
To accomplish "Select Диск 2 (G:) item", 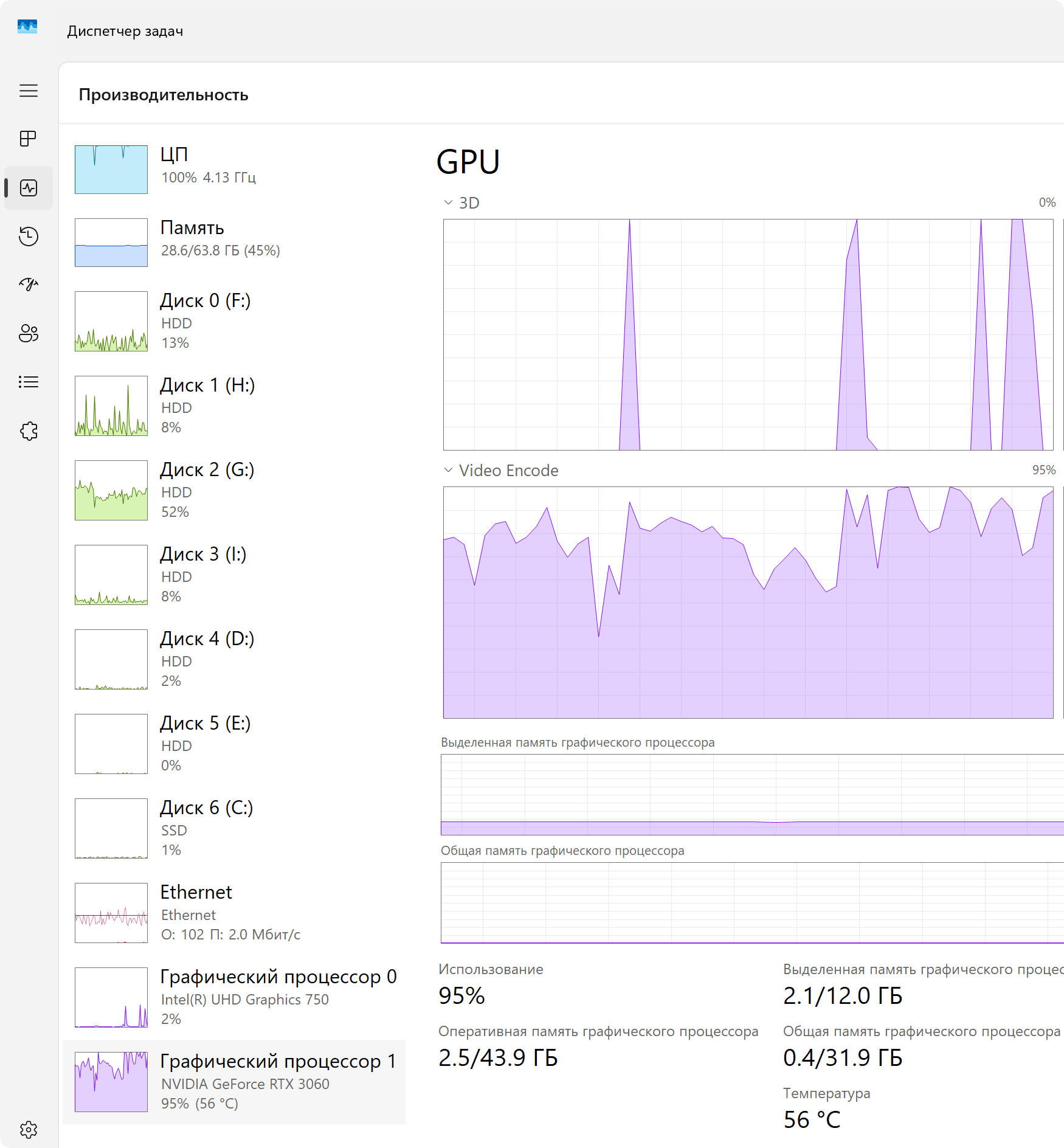I will pos(234,490).
